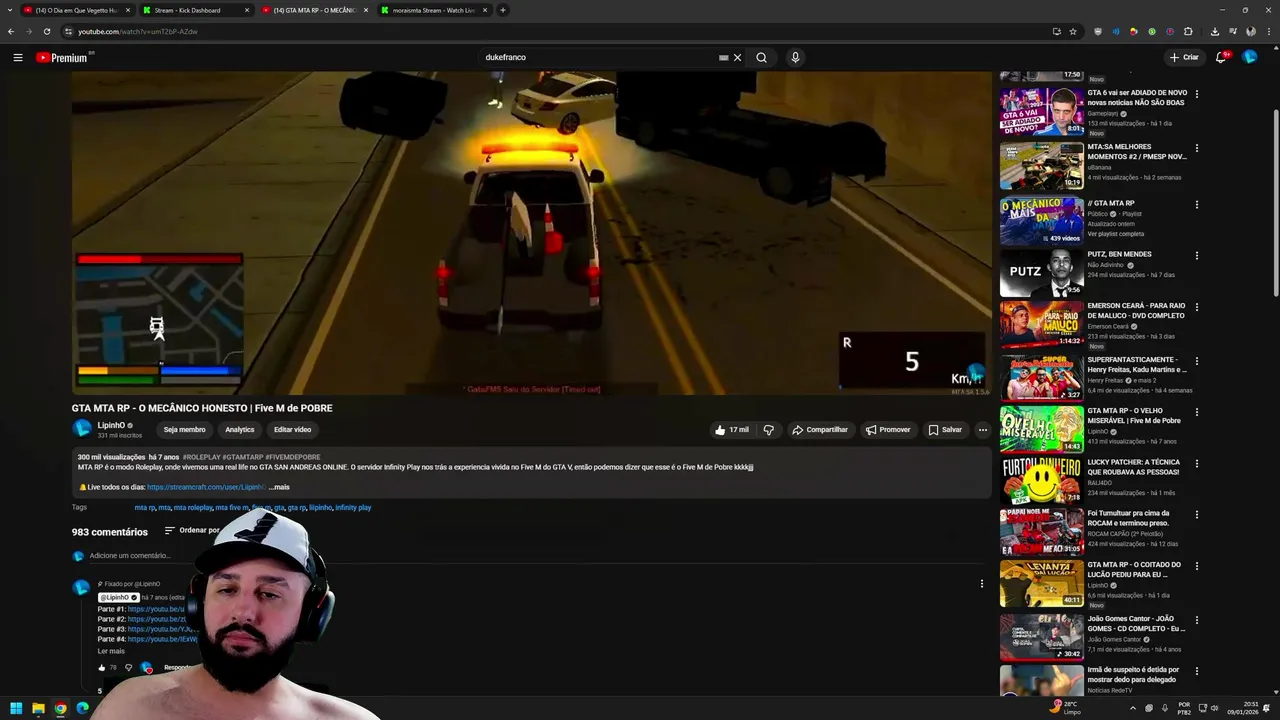
Task: Click the Editar vídeo button
Action: (293, 430)
